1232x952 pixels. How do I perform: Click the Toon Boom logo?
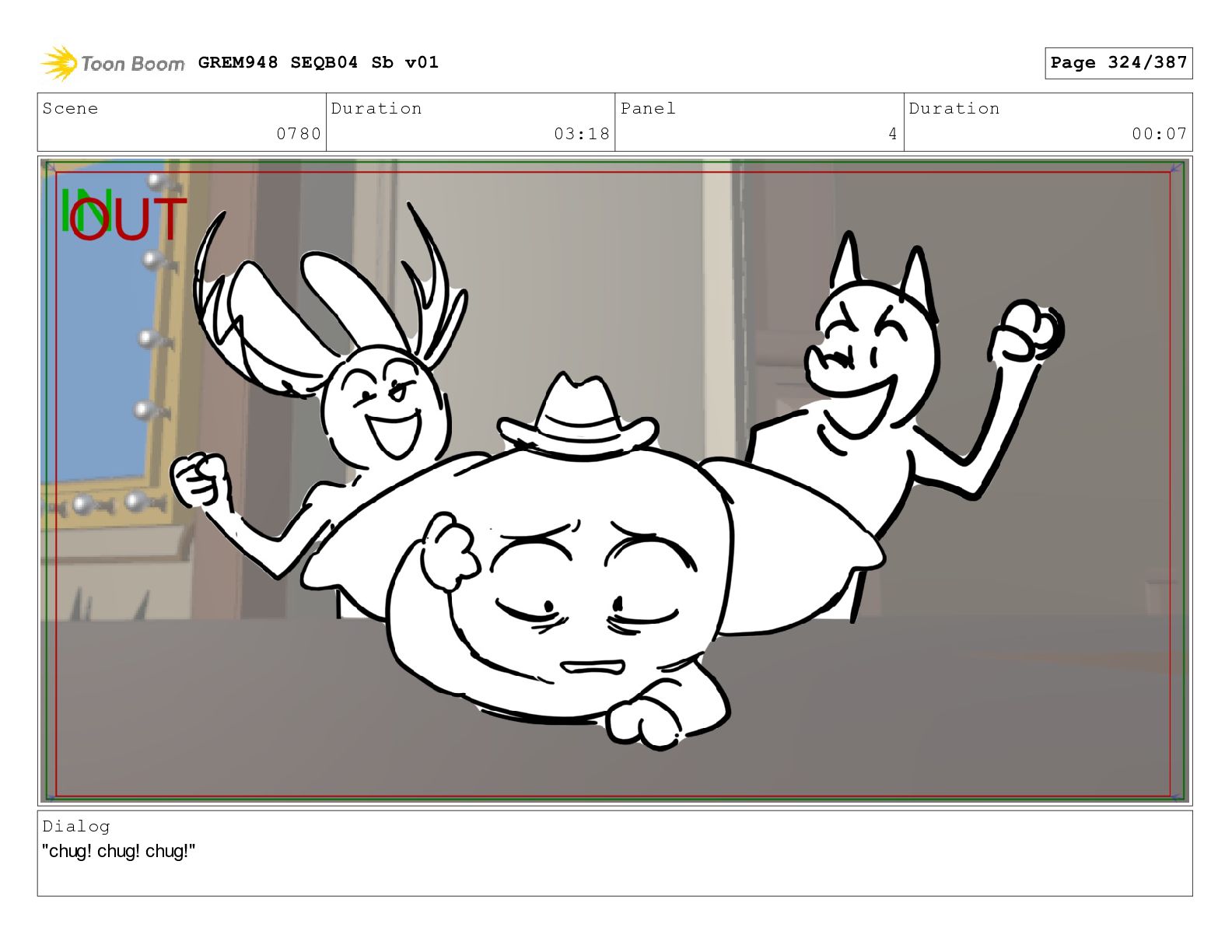coord(113,63)
